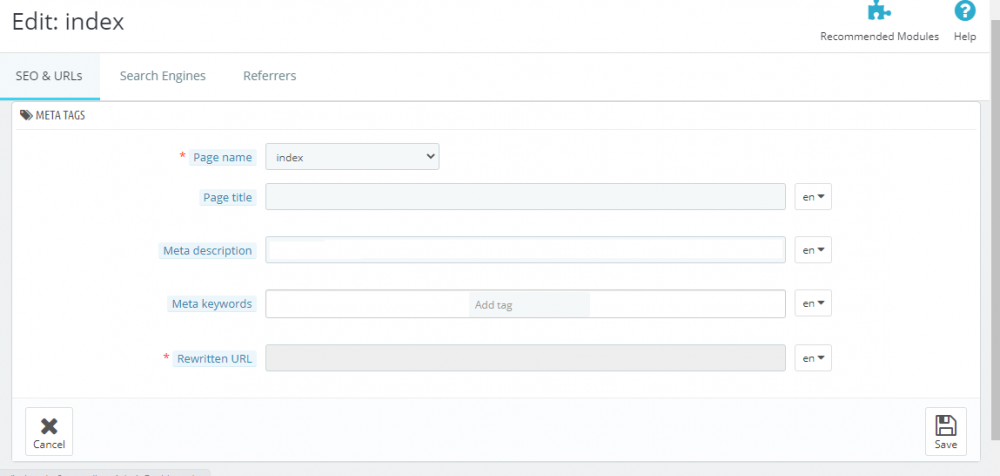This screenshot has width=1000, height=476.
Task: Open Help via question mark icon
Action: [x=964, y=12]
